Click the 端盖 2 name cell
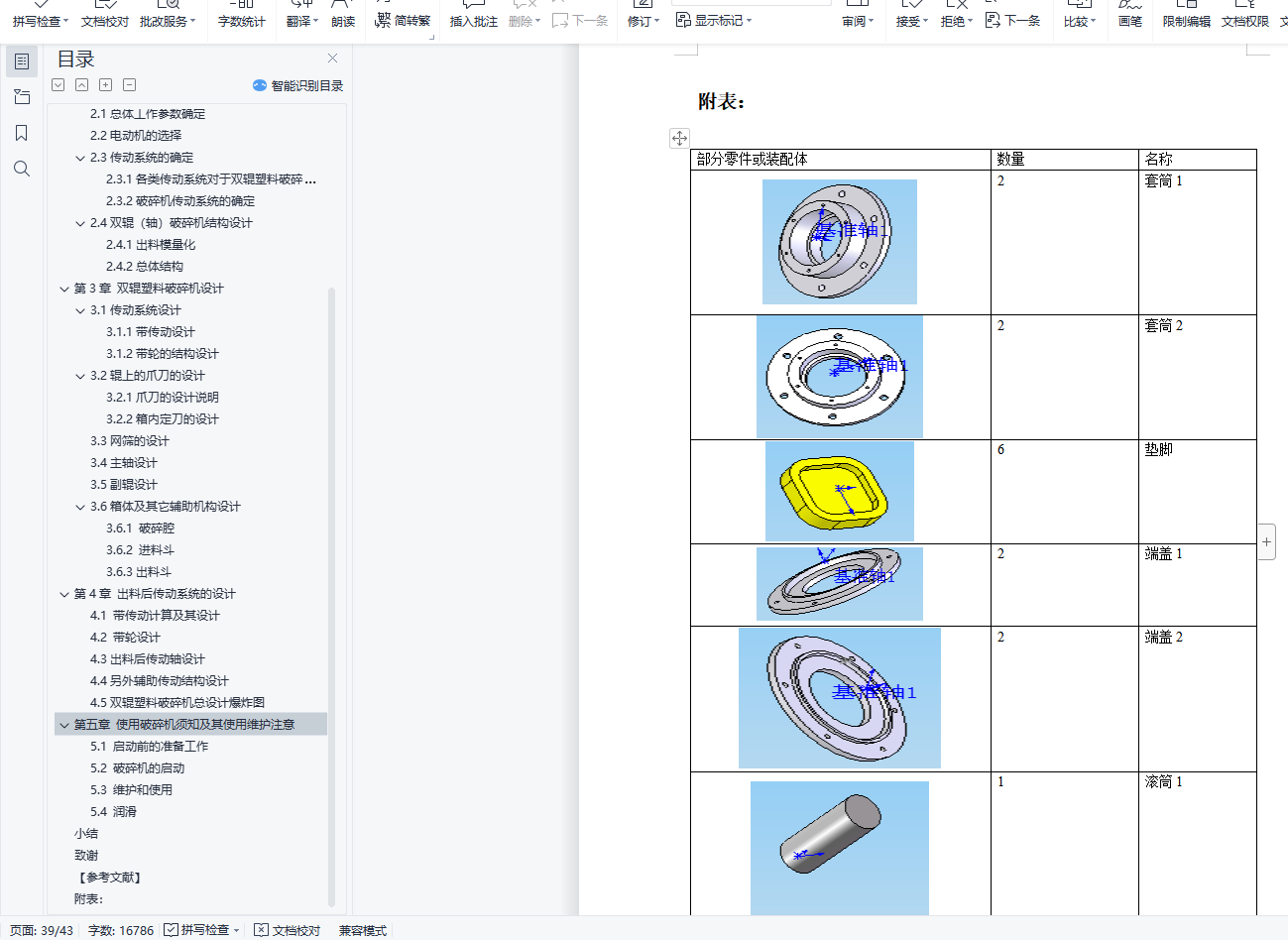The image size is (1288, 940). pos(1197,699)
